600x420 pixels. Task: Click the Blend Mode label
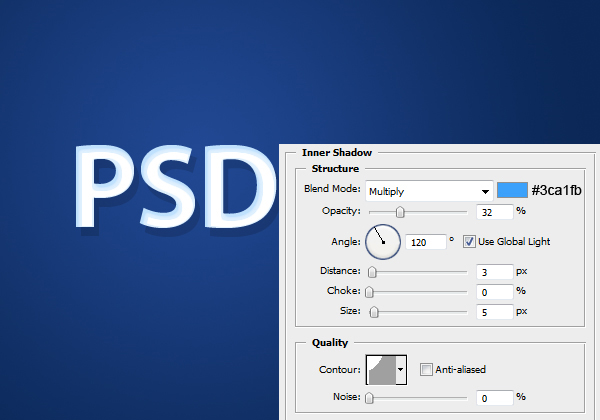click(x=332, y=189)
